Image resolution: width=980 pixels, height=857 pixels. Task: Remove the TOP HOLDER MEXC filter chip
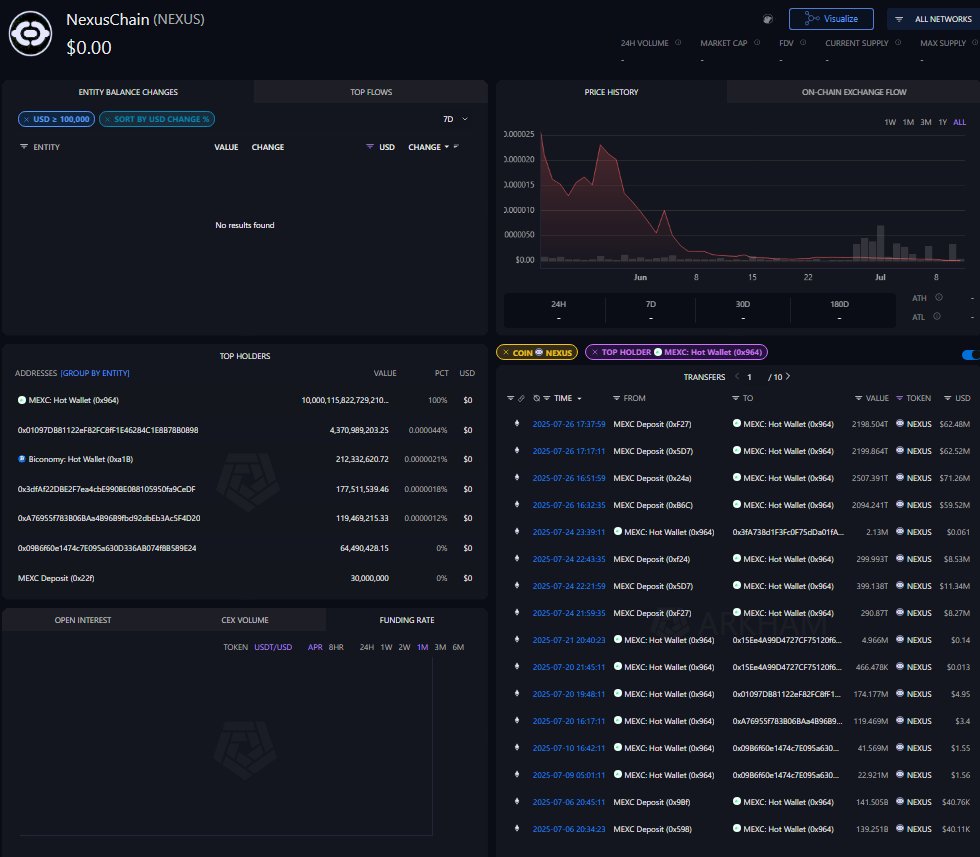[595, 353]
